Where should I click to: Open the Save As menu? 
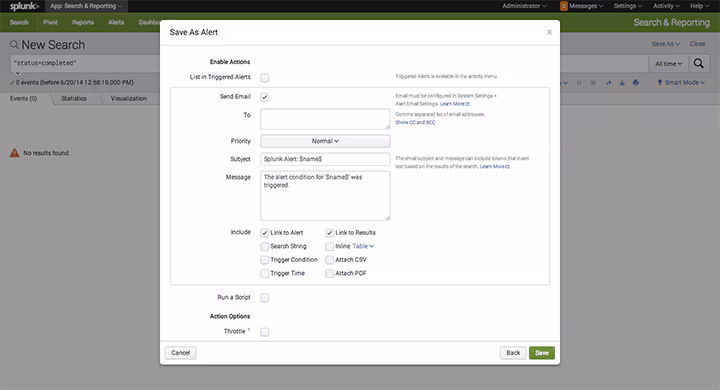coord(665,44)
